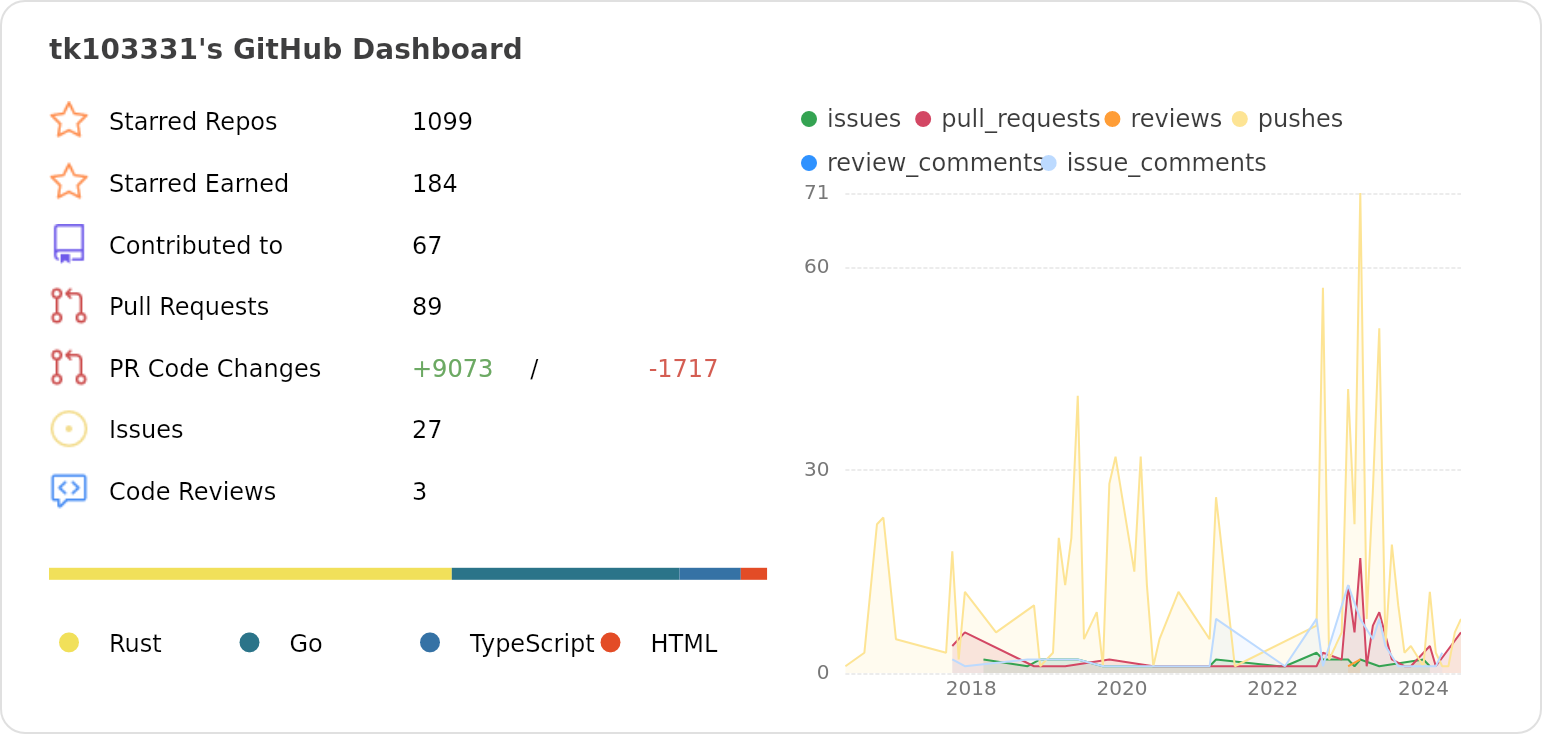Image resolution: width=1542 pixels, height=734 pixels.
Task: Click the Starred Repos label
Action: click(193, 122)
